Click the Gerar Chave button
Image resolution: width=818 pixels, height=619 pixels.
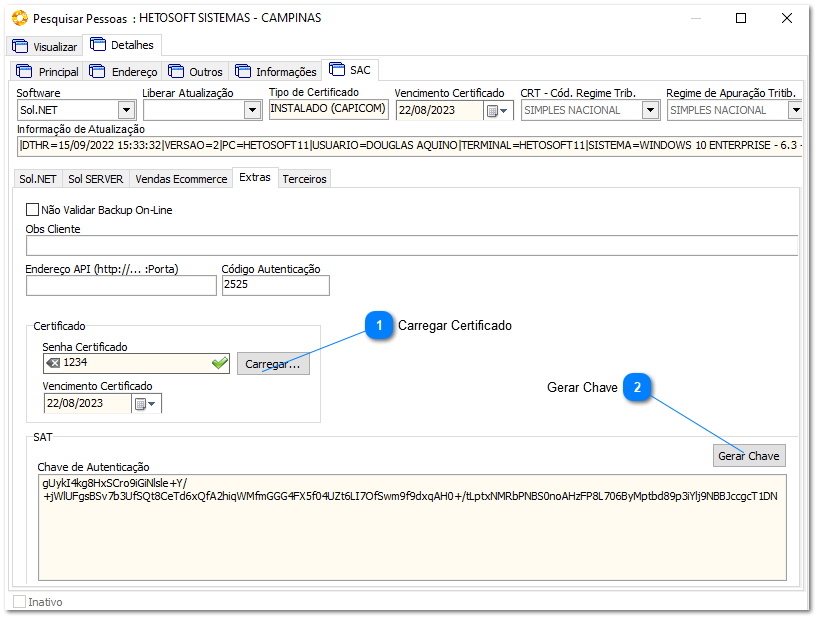coord(749,455)
